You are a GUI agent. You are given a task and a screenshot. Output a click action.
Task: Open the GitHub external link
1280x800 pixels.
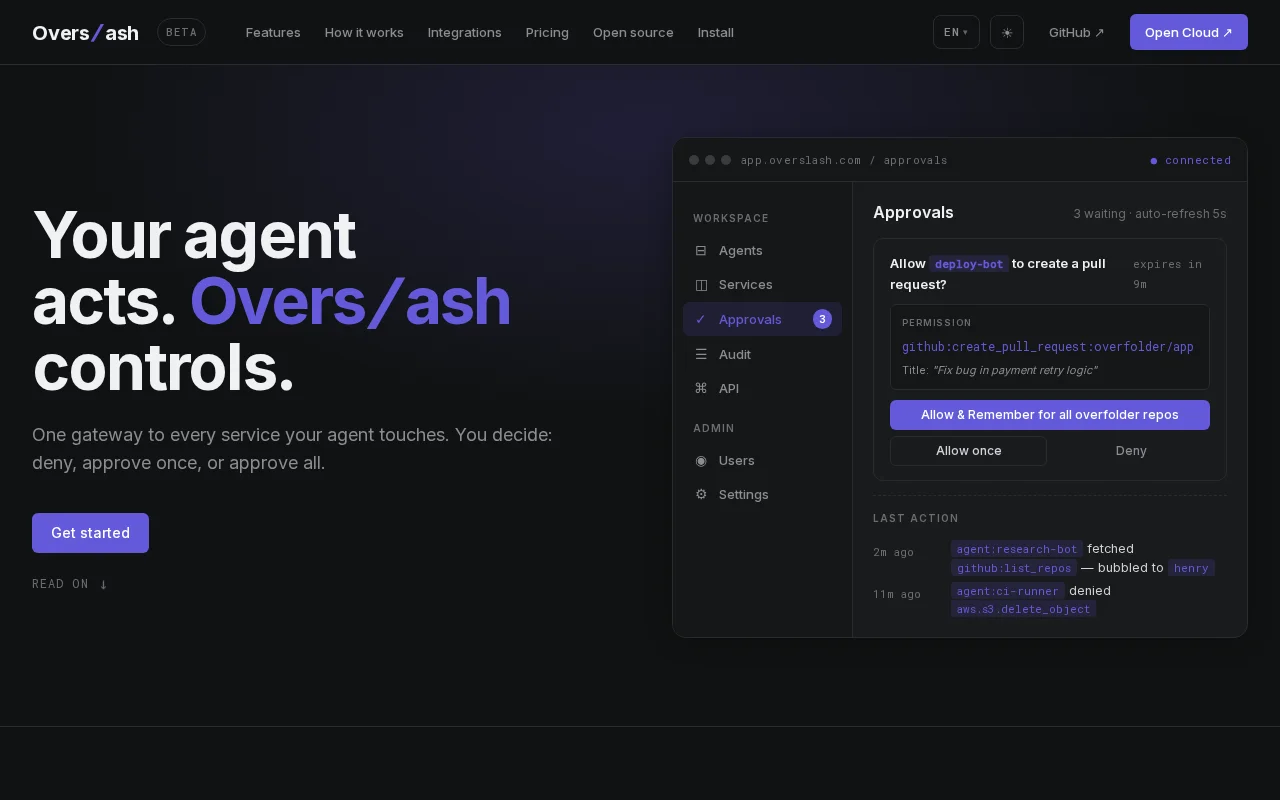click(1077, 32)
